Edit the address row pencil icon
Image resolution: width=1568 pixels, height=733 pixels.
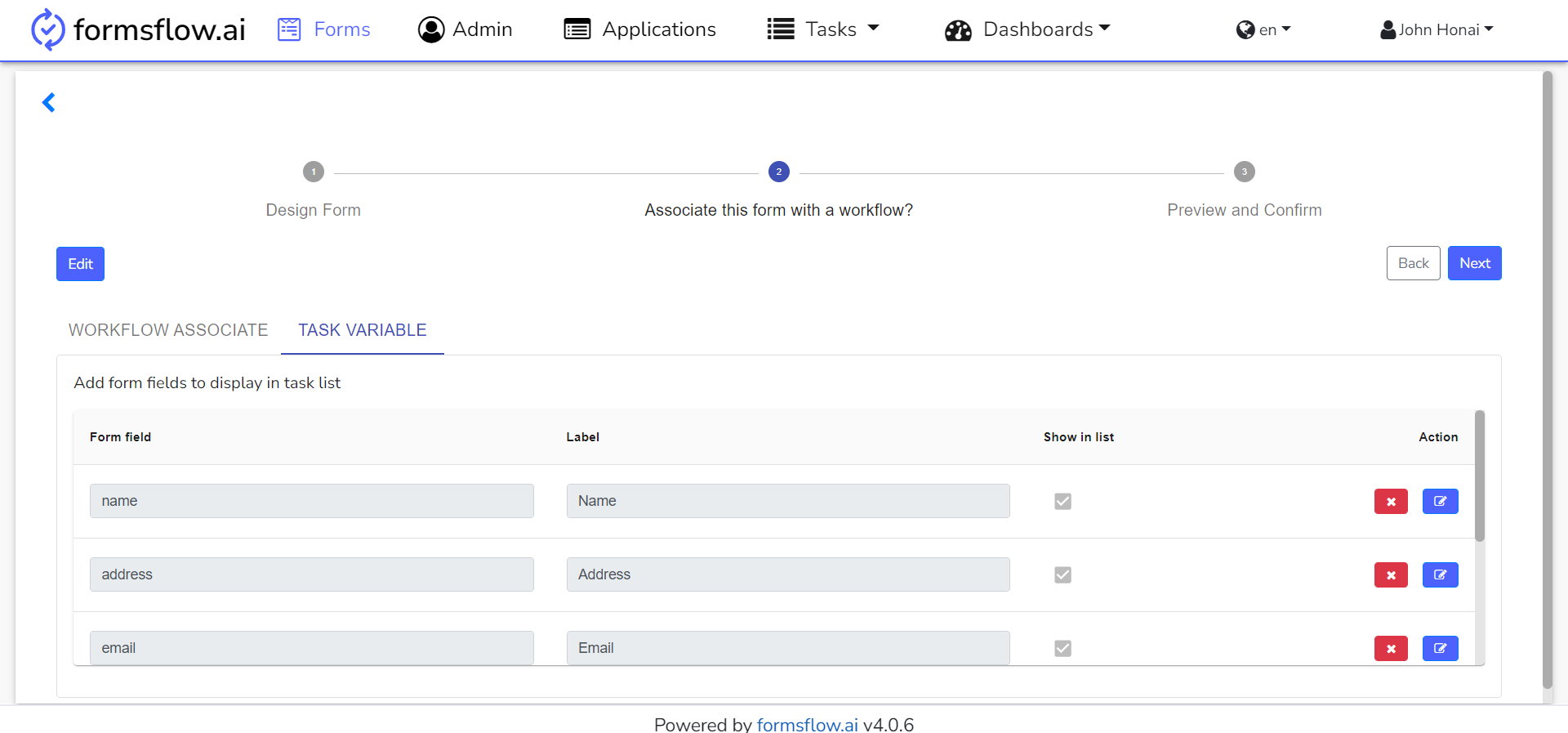(x=1441, y=575)
